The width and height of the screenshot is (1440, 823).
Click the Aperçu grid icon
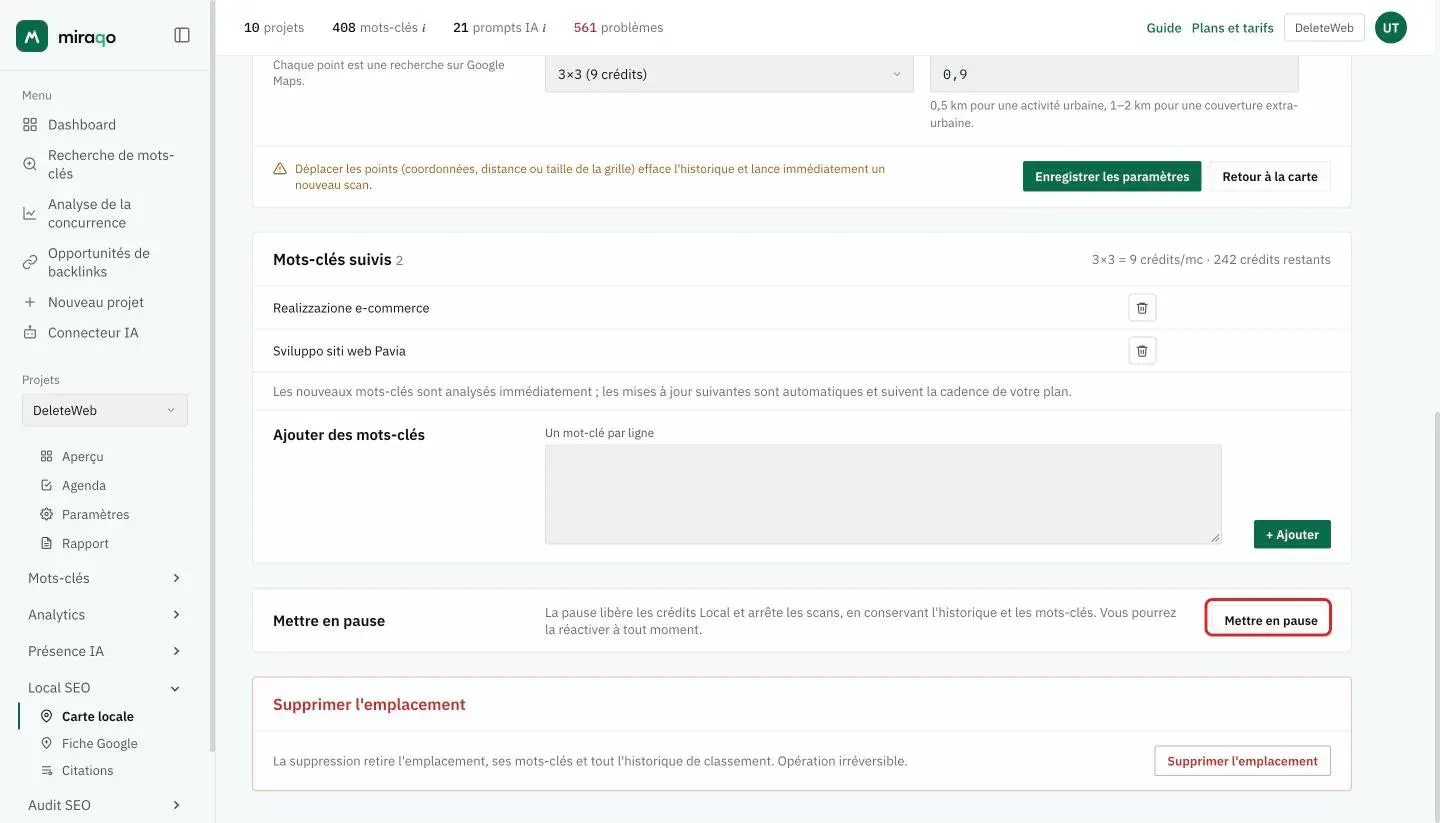[46, 456]
